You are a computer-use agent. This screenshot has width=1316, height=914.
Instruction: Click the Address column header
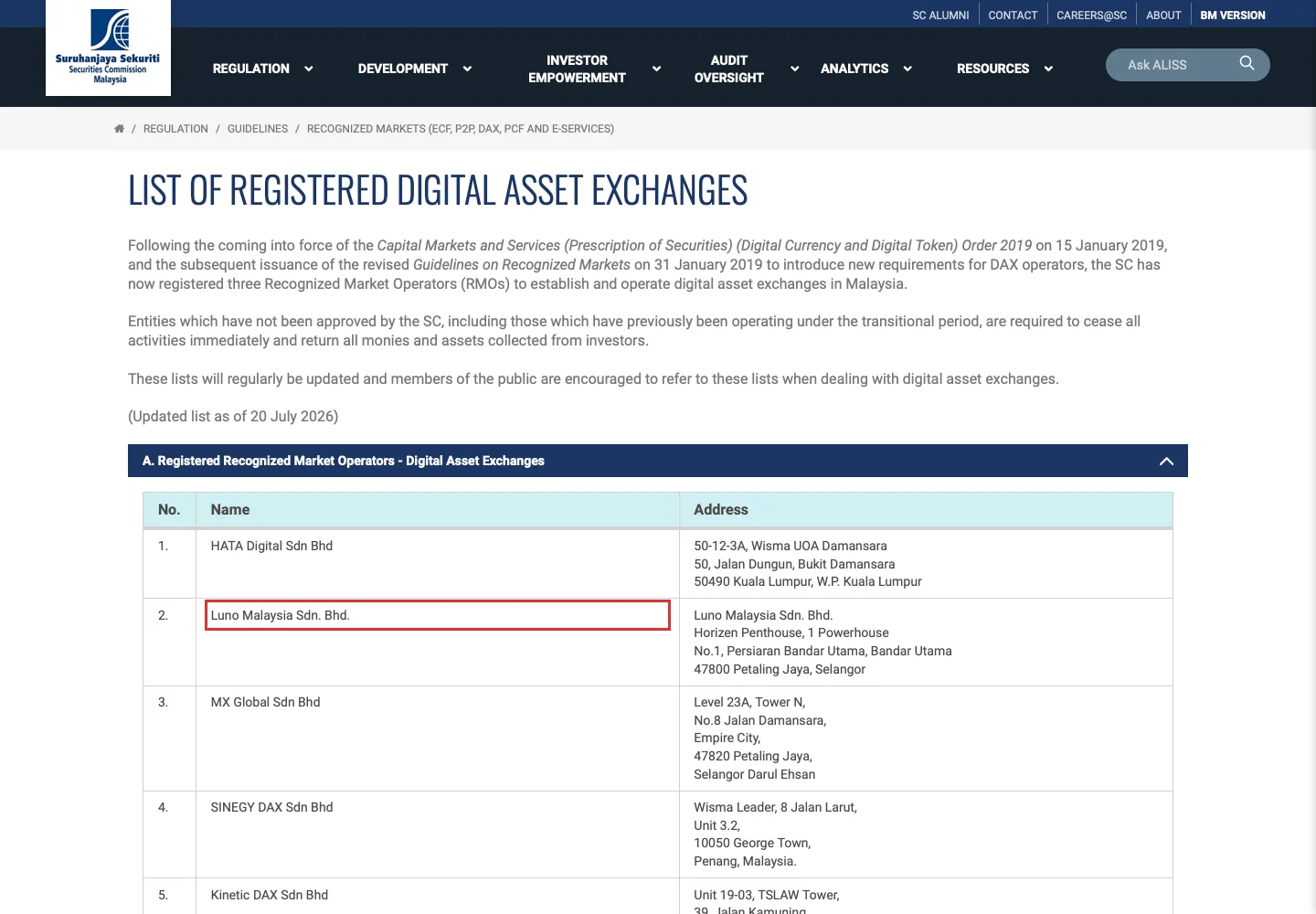926,510
